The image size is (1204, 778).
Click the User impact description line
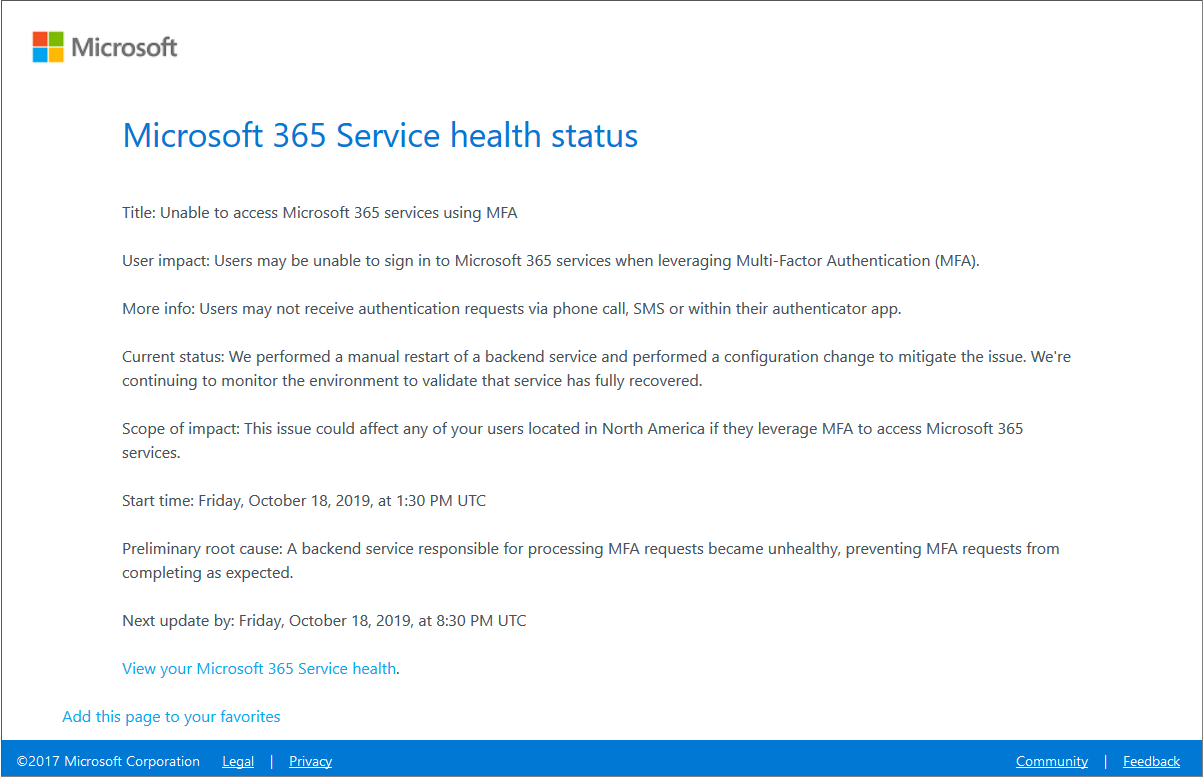550,260
